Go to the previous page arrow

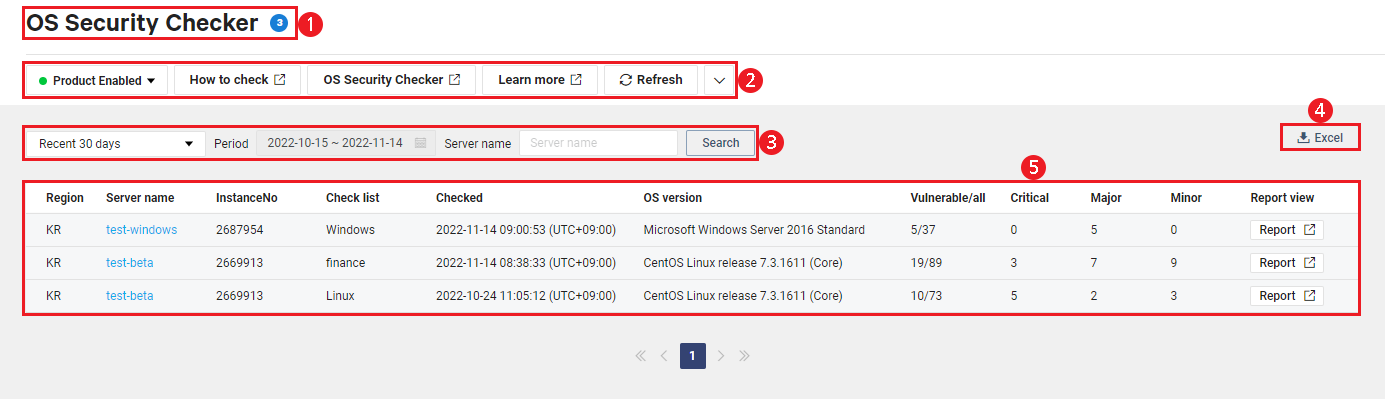point(664,355)
